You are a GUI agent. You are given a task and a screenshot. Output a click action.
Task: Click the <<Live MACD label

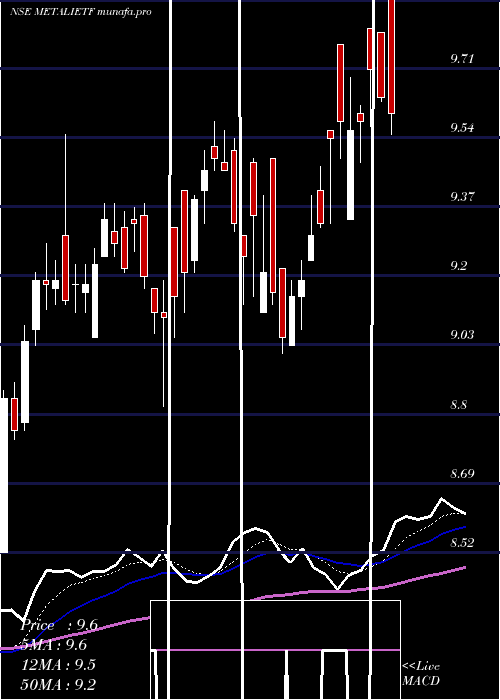click(x=421, y=673)
